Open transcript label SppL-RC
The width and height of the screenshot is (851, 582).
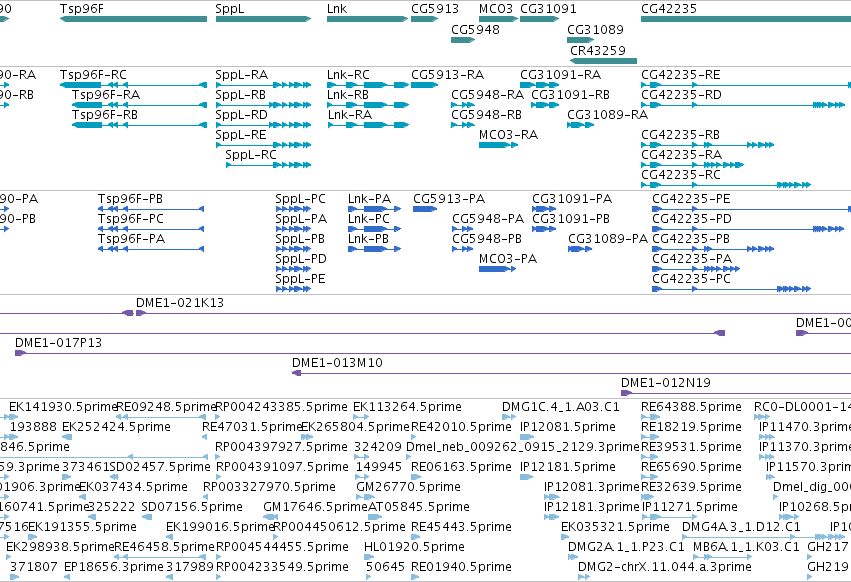point(251,155)
